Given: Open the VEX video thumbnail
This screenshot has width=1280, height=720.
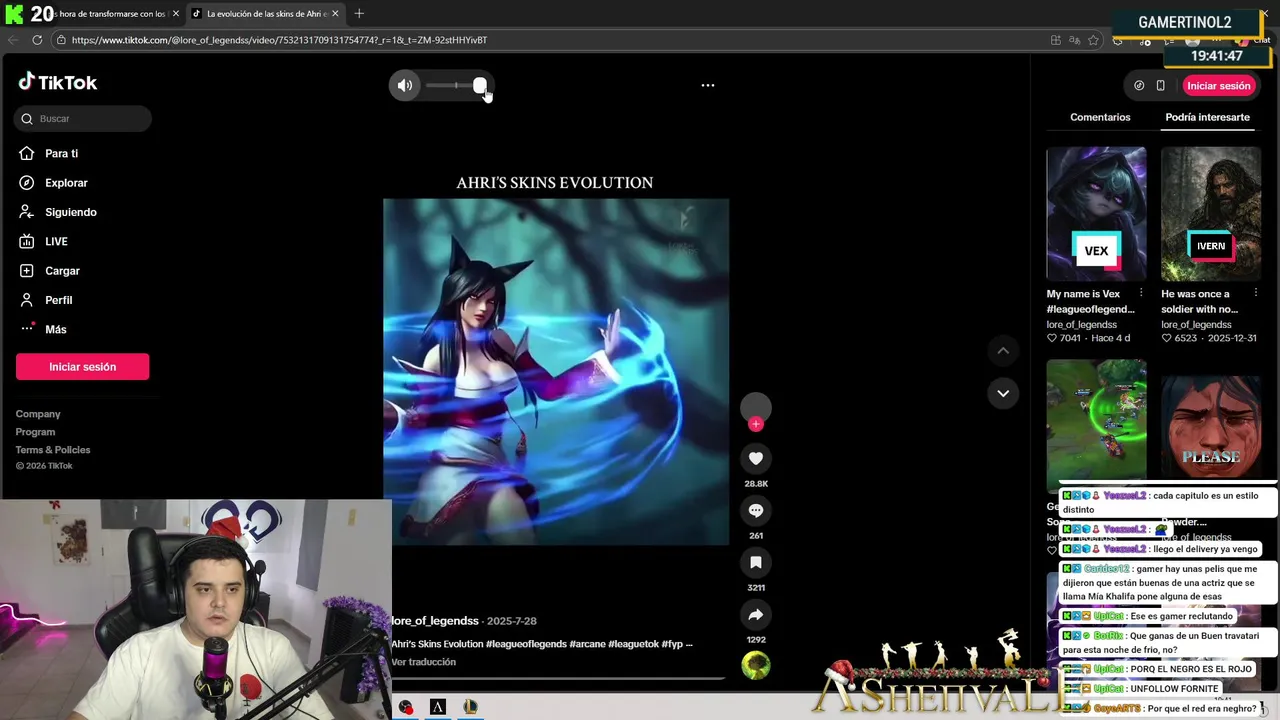Looking at the screenshot, I should (x=1096, y=214).
